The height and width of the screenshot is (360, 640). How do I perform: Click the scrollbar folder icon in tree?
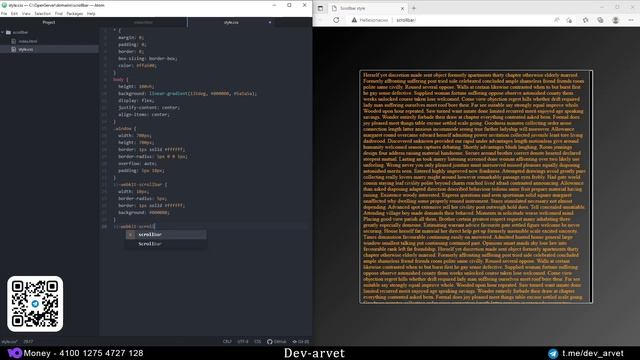[8, 32]
